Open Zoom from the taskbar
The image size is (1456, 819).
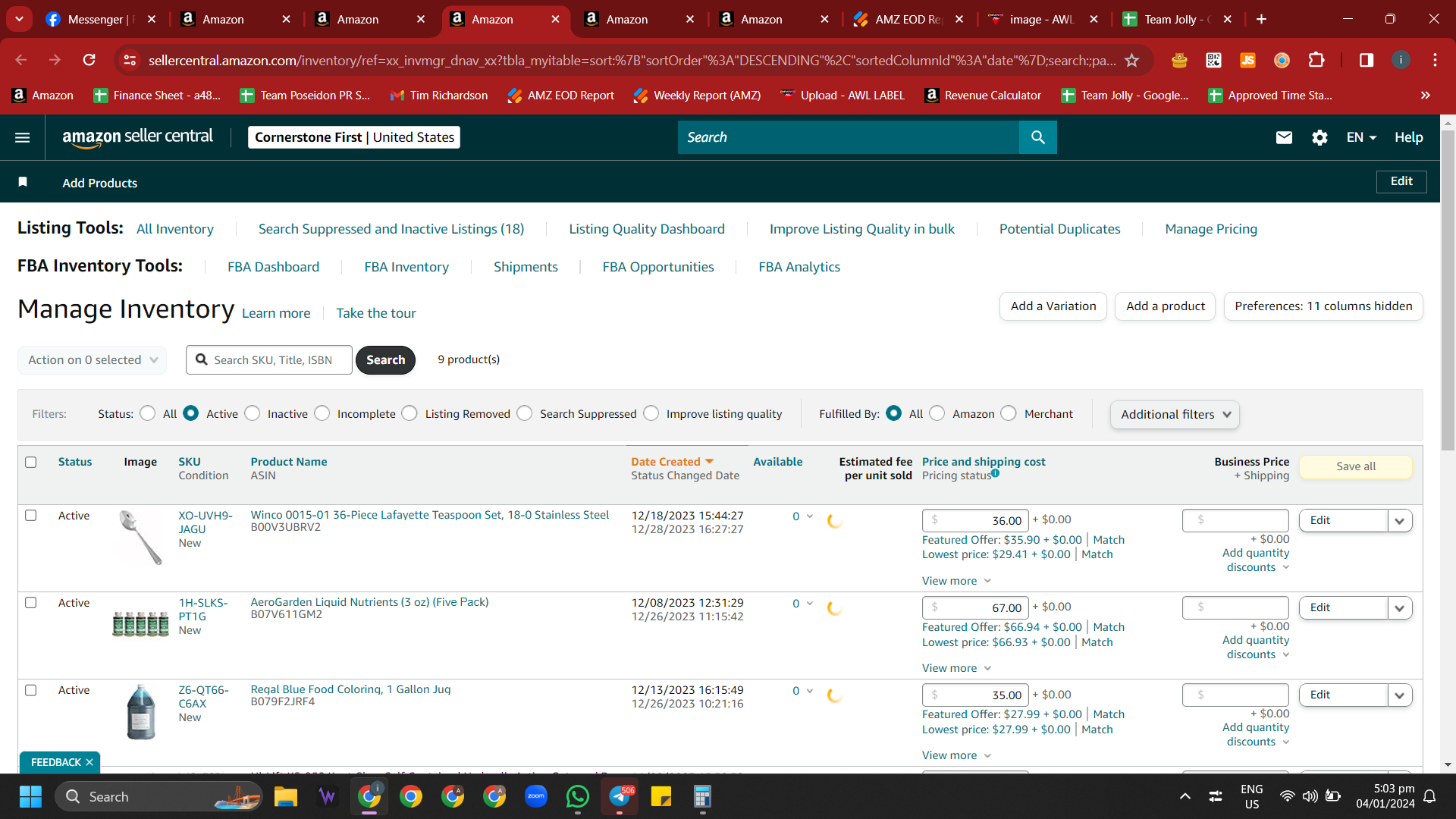click(536, 796)
